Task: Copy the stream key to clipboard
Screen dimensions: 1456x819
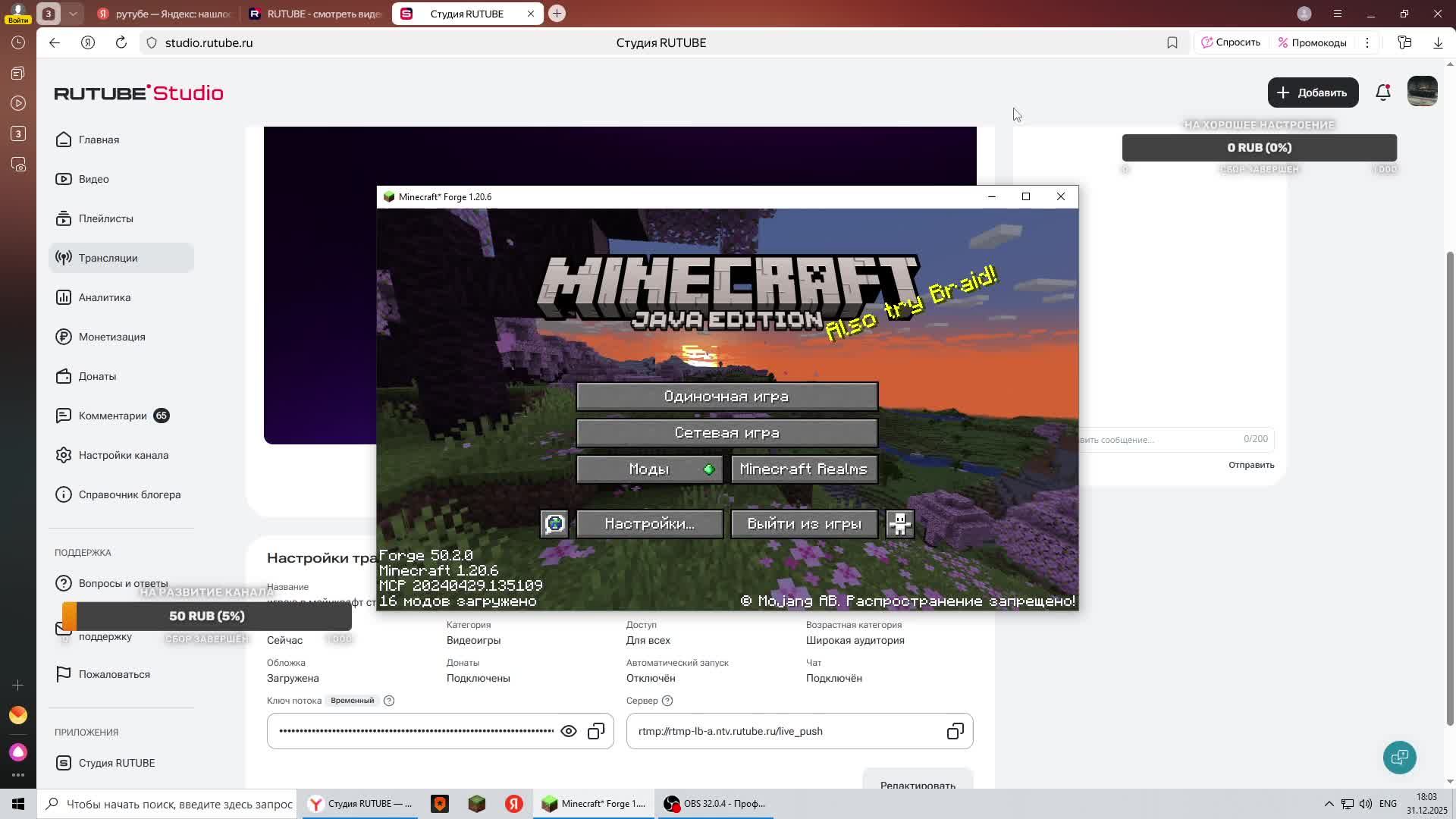Action: point(596,731)
